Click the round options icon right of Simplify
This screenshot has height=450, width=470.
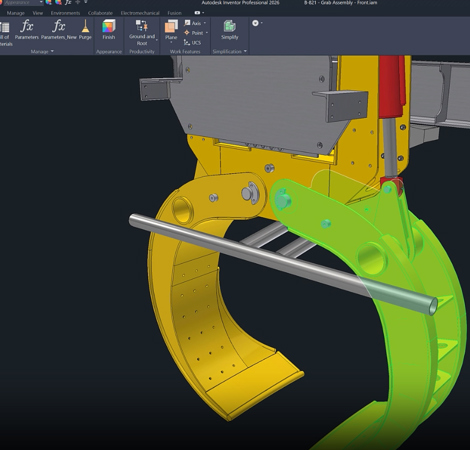[255, 23]
